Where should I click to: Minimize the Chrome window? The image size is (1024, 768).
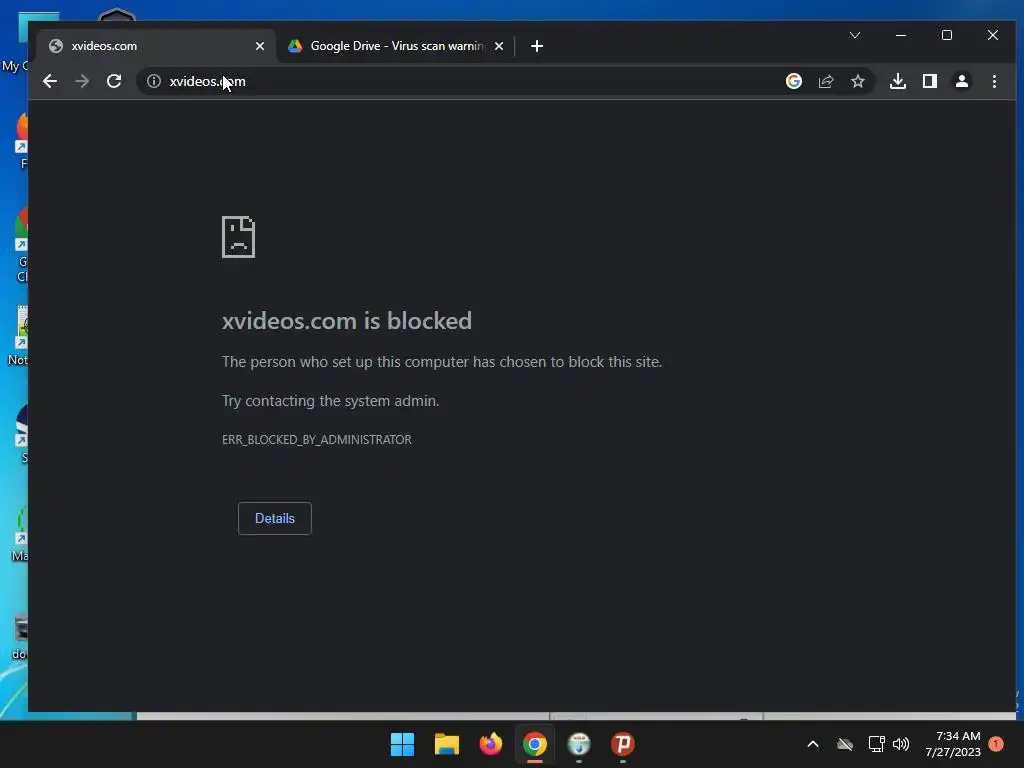pos(901,35)
